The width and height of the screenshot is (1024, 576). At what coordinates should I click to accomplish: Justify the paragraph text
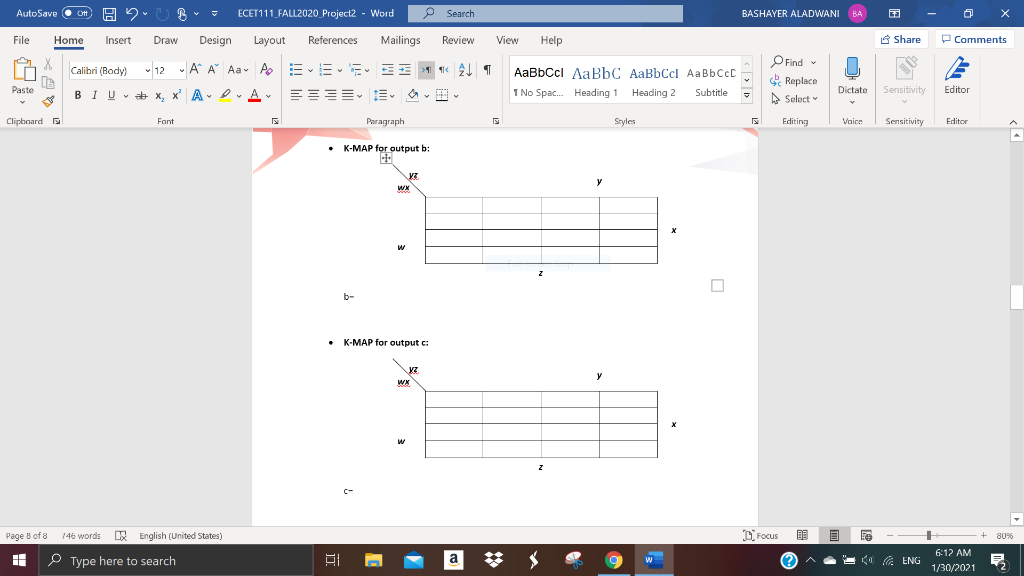pos(348,96)
